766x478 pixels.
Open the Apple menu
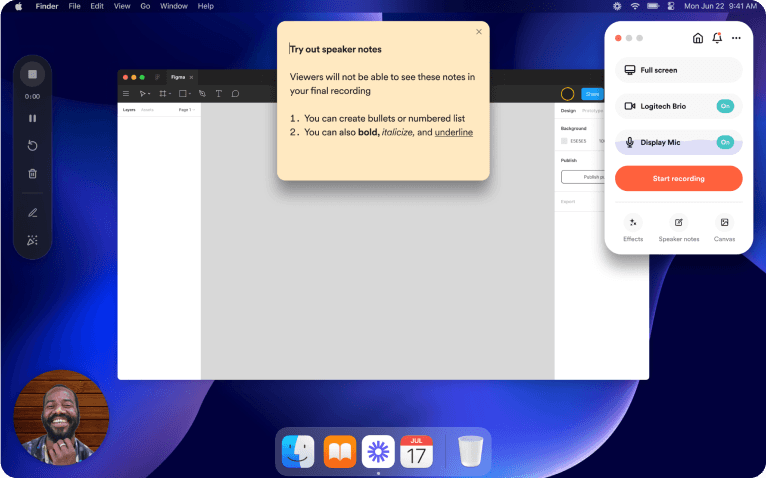(19, 6)
